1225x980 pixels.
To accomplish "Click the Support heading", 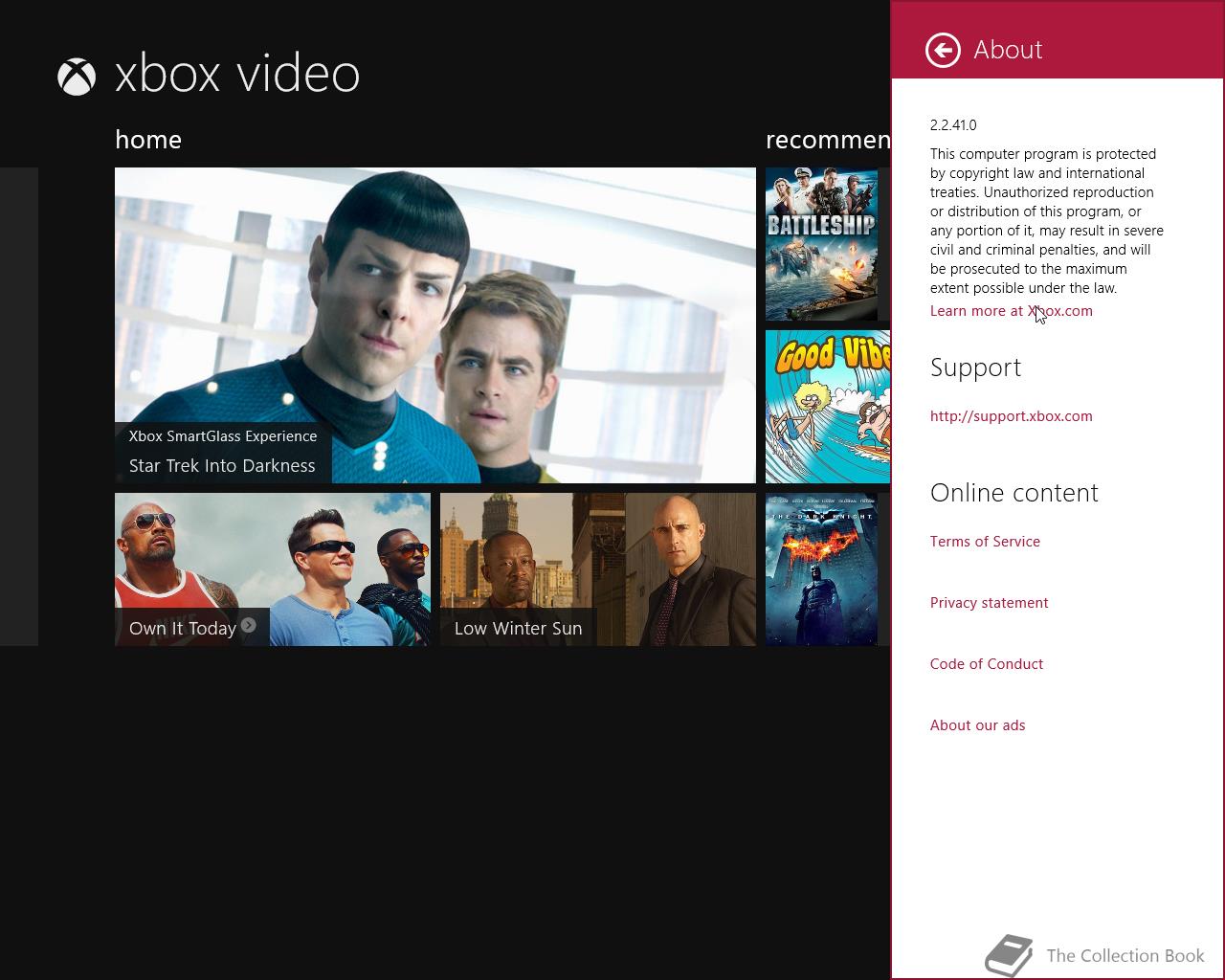I will click(975, 367).
